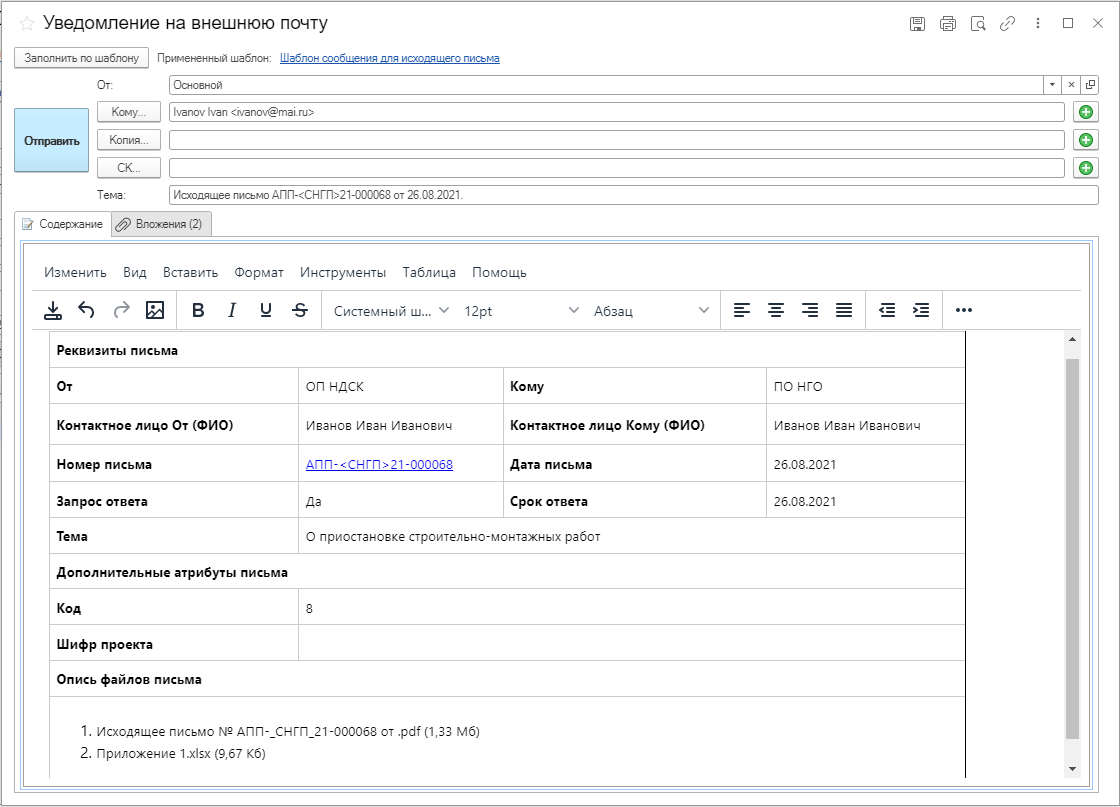The height and width of the screenshot is (807, 1120).
Task: Switch to the Содержание tab
Action: (x=63, y=224)
